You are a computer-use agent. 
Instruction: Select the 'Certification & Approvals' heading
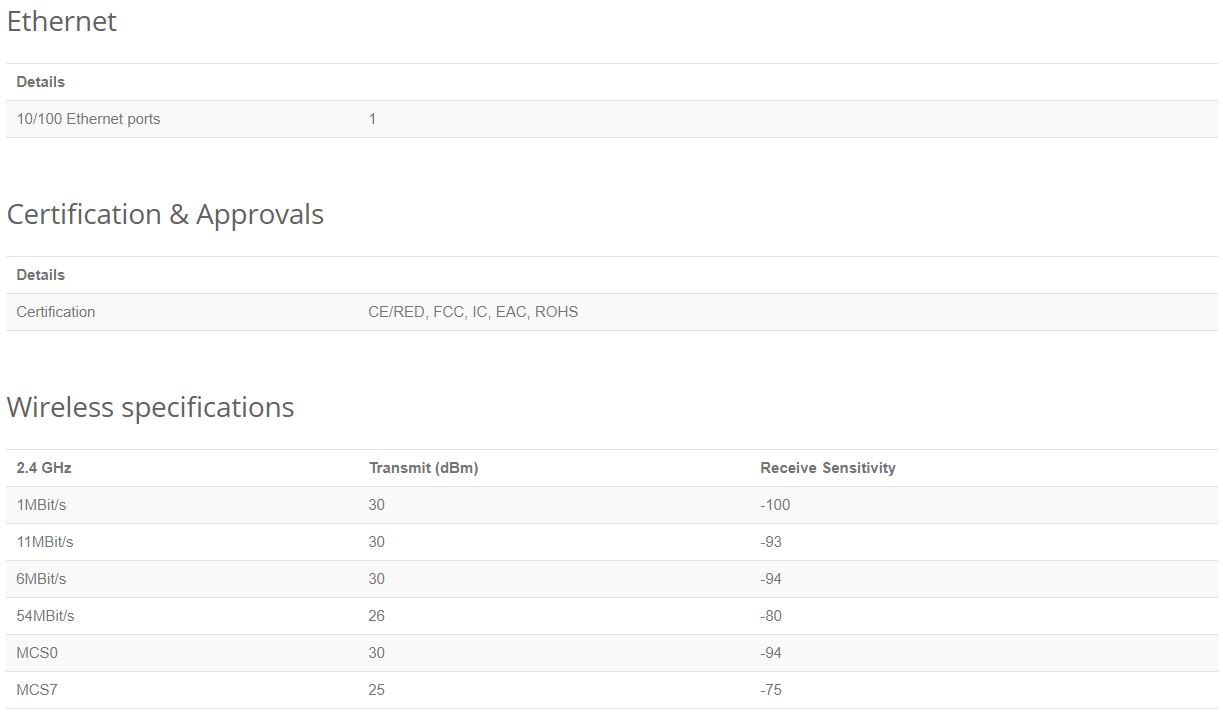165,215
